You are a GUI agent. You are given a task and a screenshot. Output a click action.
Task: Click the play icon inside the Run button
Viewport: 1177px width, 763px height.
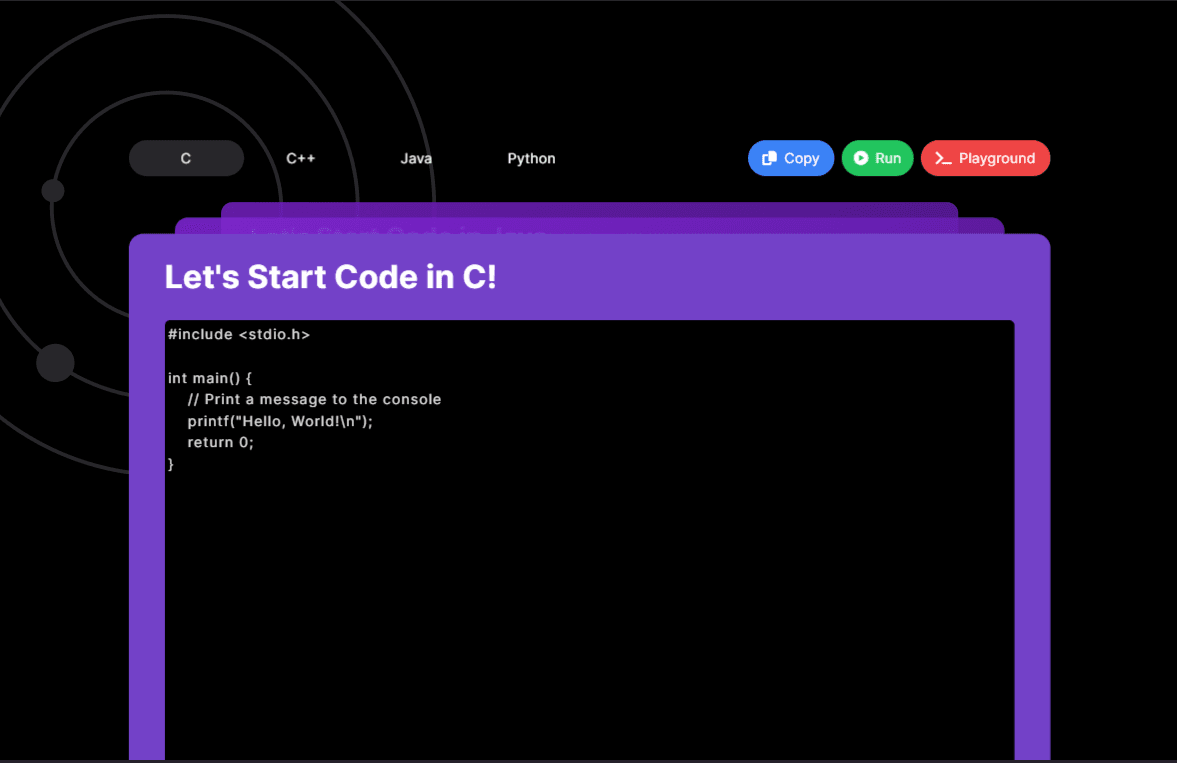pos(861,158)
